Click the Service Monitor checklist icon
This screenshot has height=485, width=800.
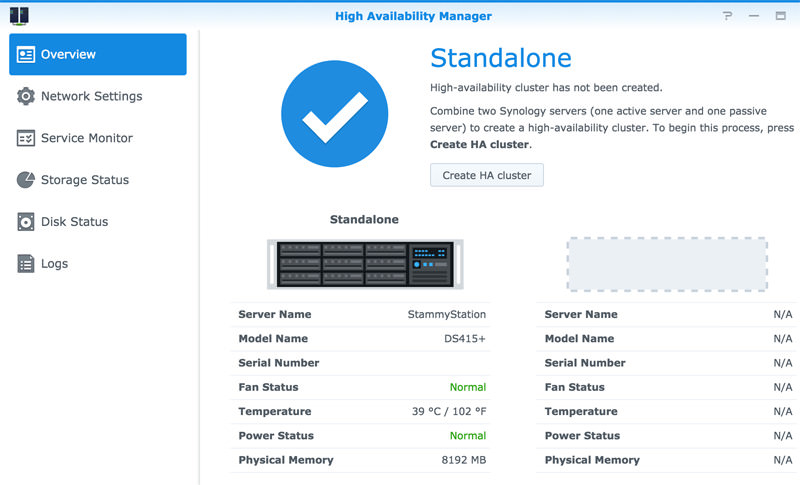pyautogui.click(x=26, y=138)
